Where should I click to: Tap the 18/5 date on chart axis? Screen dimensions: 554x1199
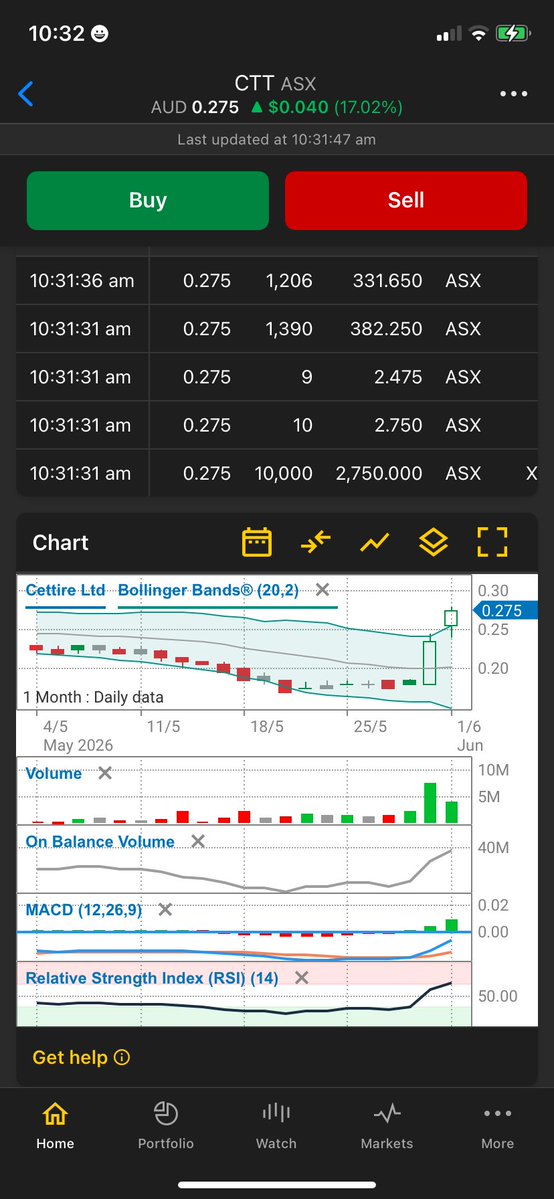(266, 726)
